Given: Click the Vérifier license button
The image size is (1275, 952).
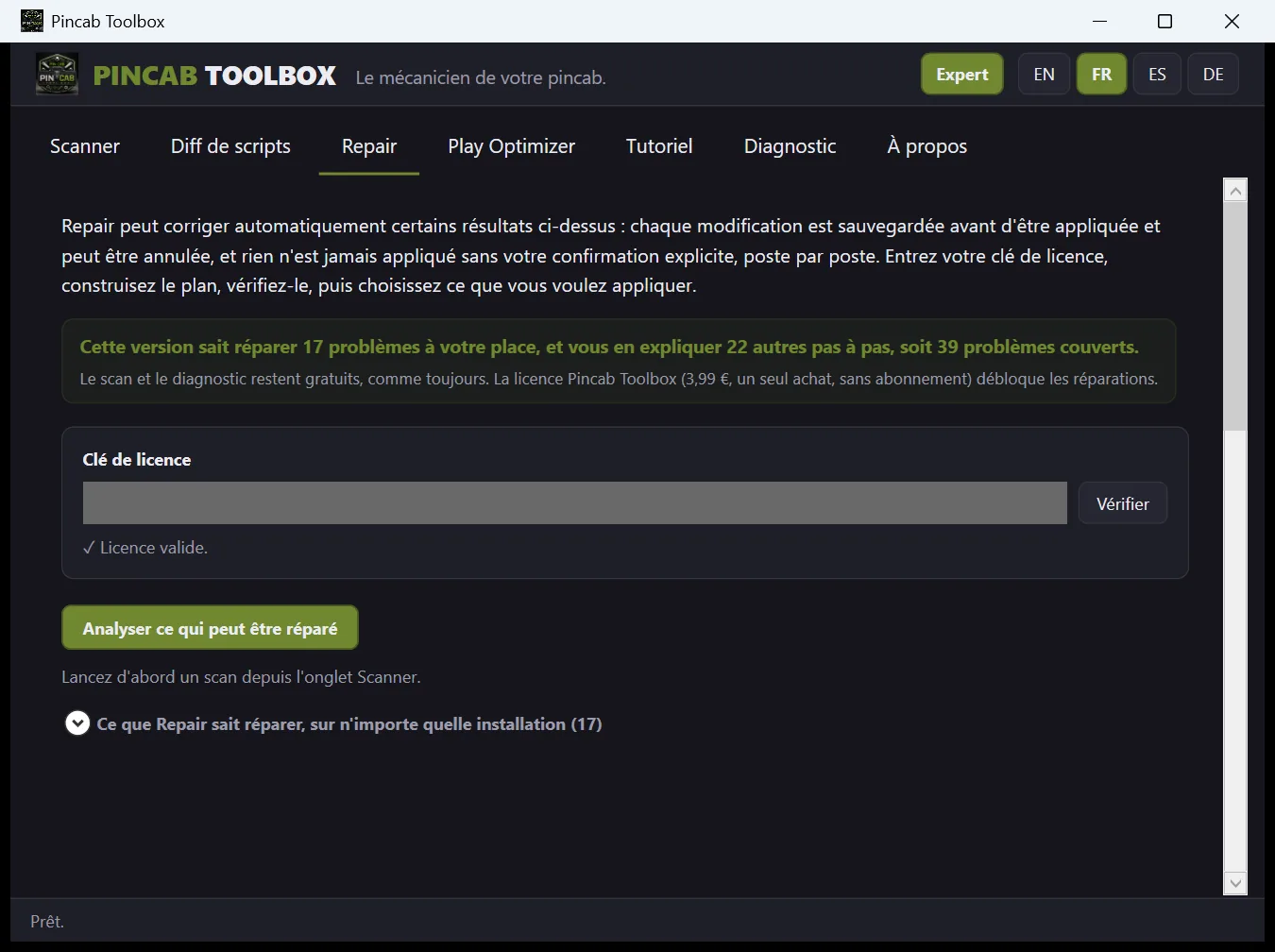Looking at the screenshot, I should pyautogui.click(x=1122, y=503).
